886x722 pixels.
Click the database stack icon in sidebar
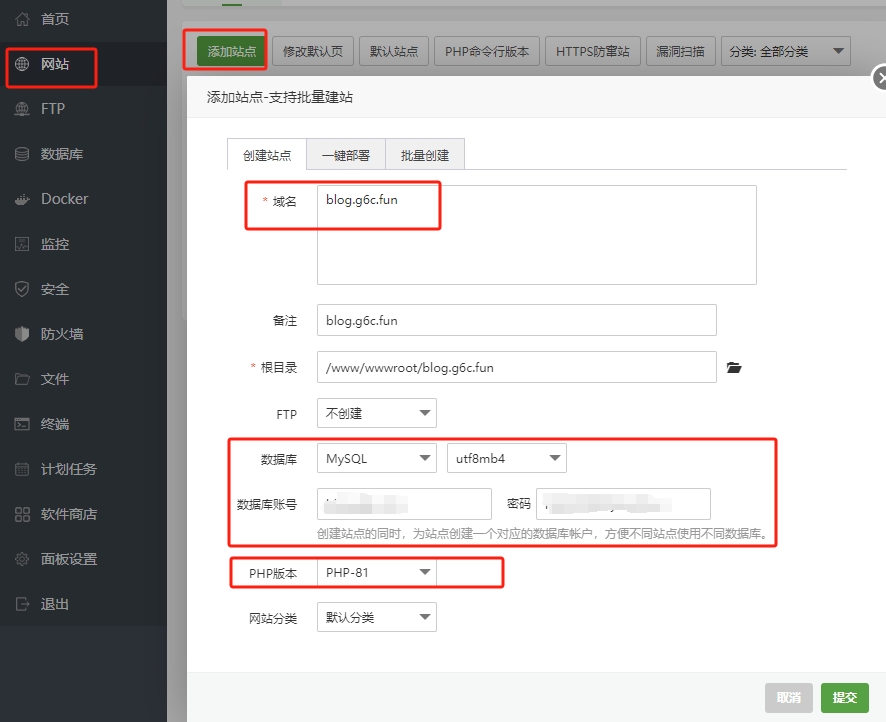tap(22, 154)
